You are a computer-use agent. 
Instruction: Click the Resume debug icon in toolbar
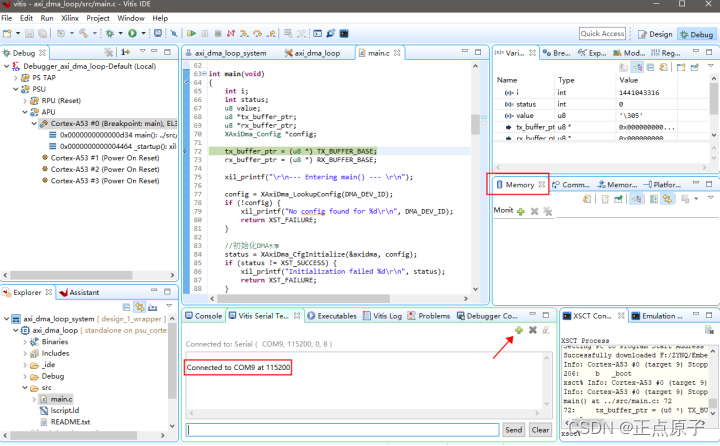click(x=191, y=34)
